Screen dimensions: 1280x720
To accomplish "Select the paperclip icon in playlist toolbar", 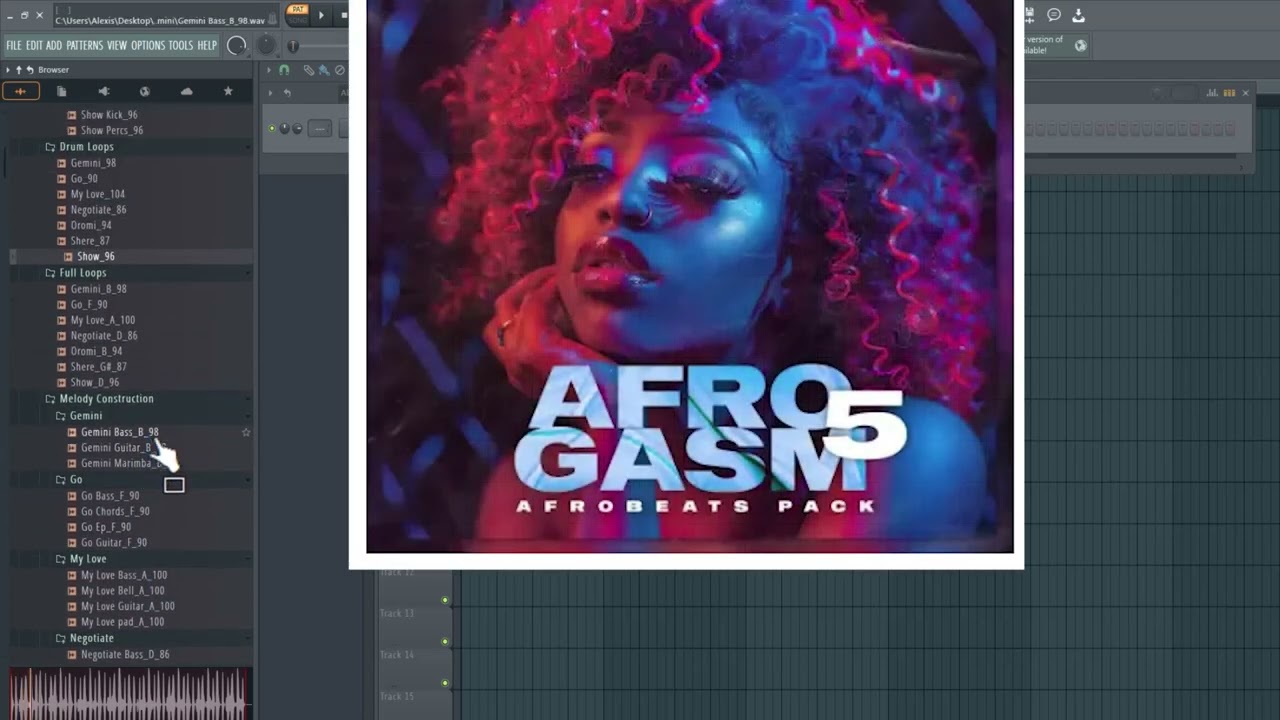I will coord(309,70).
